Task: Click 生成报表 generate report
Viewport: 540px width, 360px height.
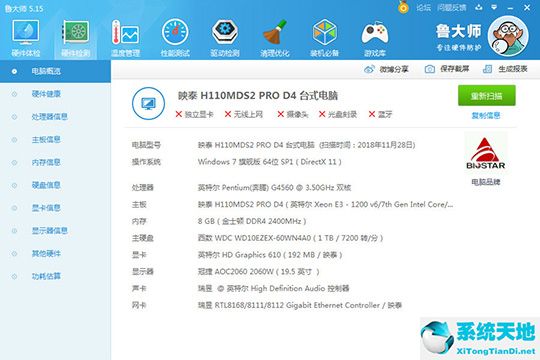Action: click(x=505, y=69)
